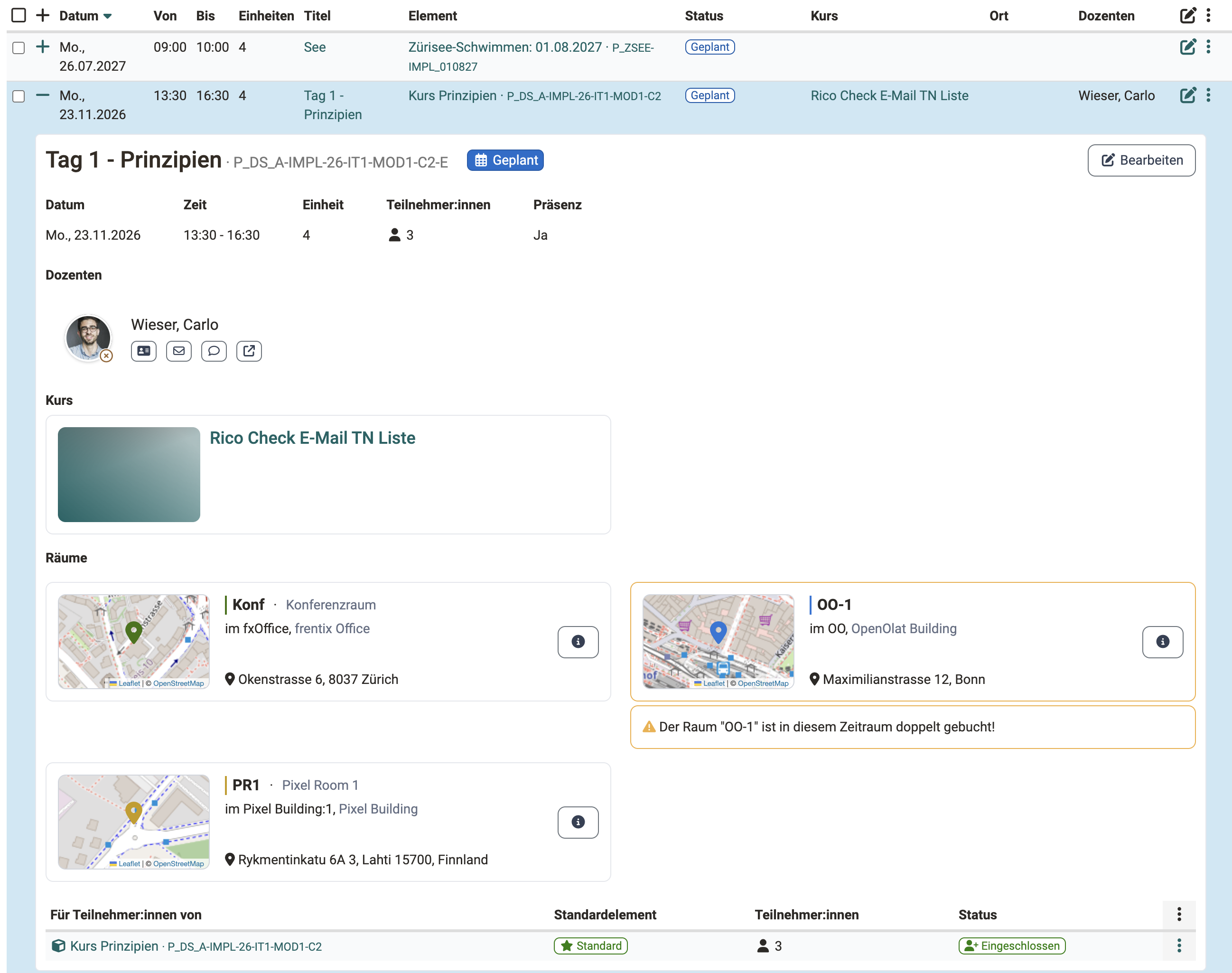Click the PR1 room map
This screenshot has height=973, width=1232.
point(134,822)
